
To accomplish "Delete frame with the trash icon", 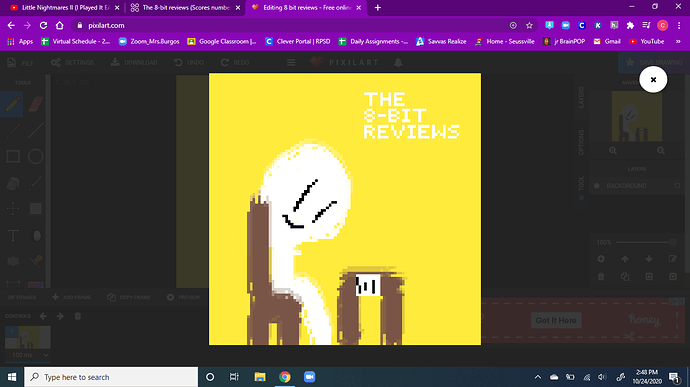I will click(x=78, y=316).
